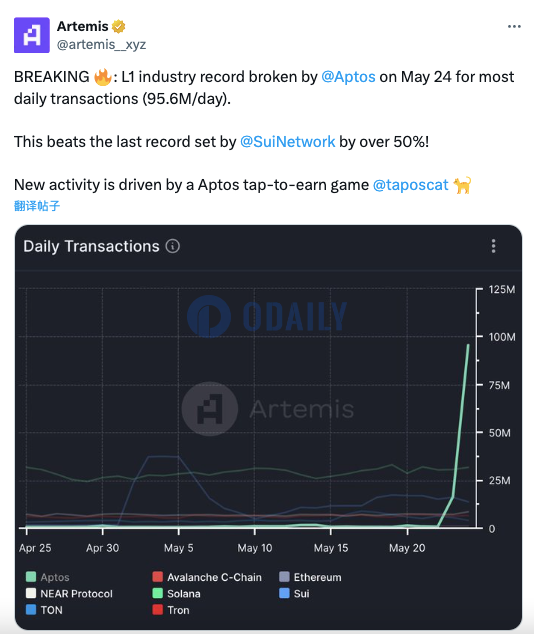Toggle the TON legend entry
This screenshot has height=634, width=534.
click(x=44, y=610)
